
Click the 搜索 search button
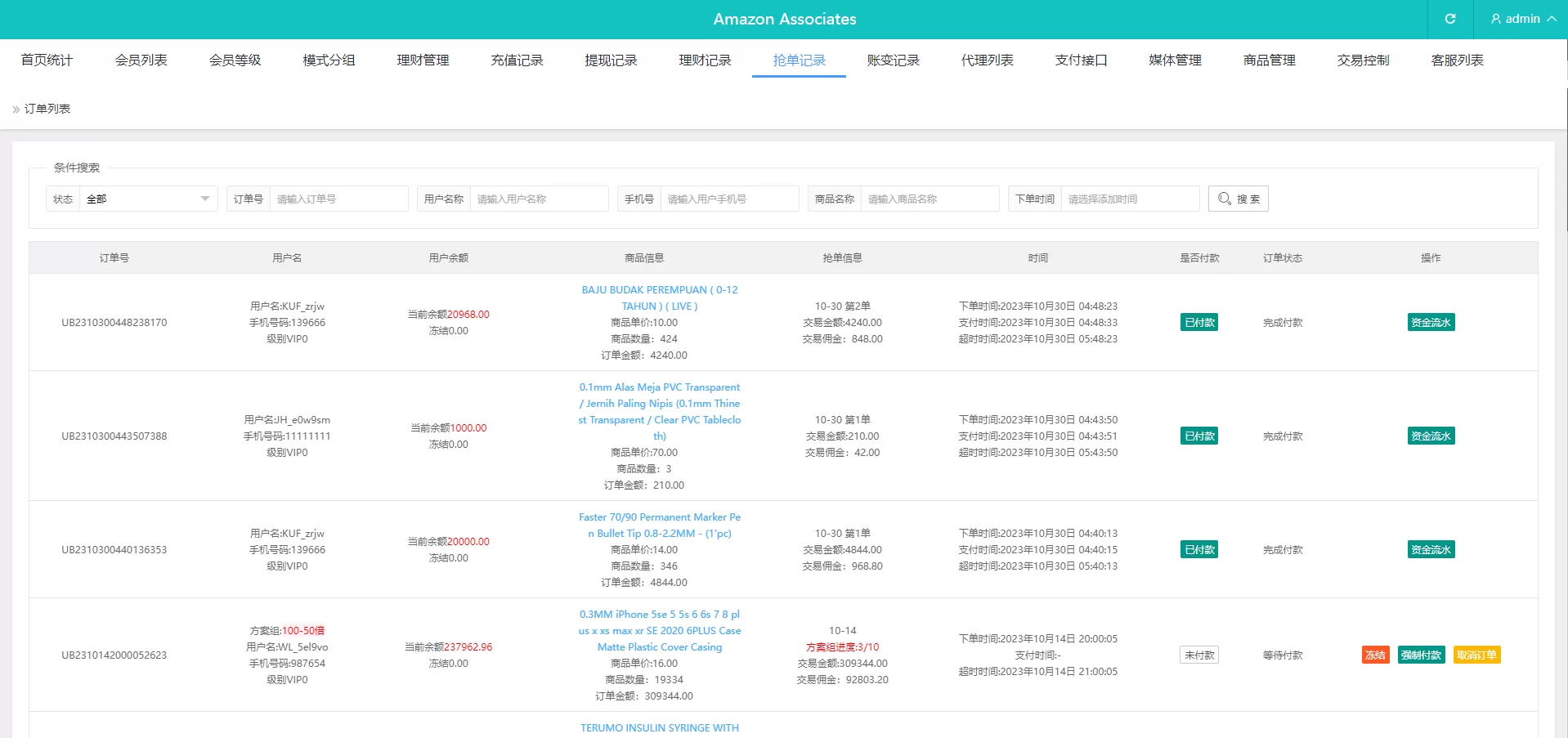(1238, 199)
